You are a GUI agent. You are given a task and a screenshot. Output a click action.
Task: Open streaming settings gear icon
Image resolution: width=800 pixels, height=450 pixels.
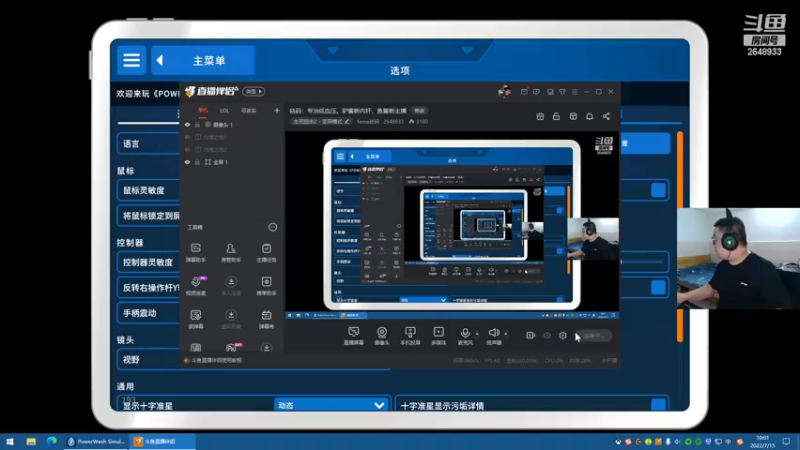pyautogui.click(x=563, y=335)
